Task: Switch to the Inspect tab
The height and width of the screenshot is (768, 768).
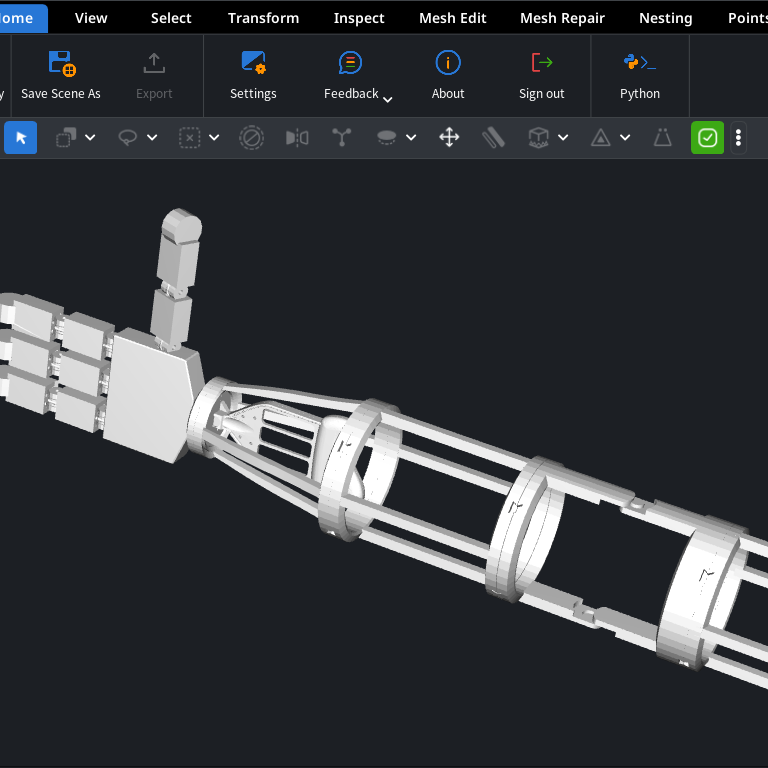Action: point(359,18)
